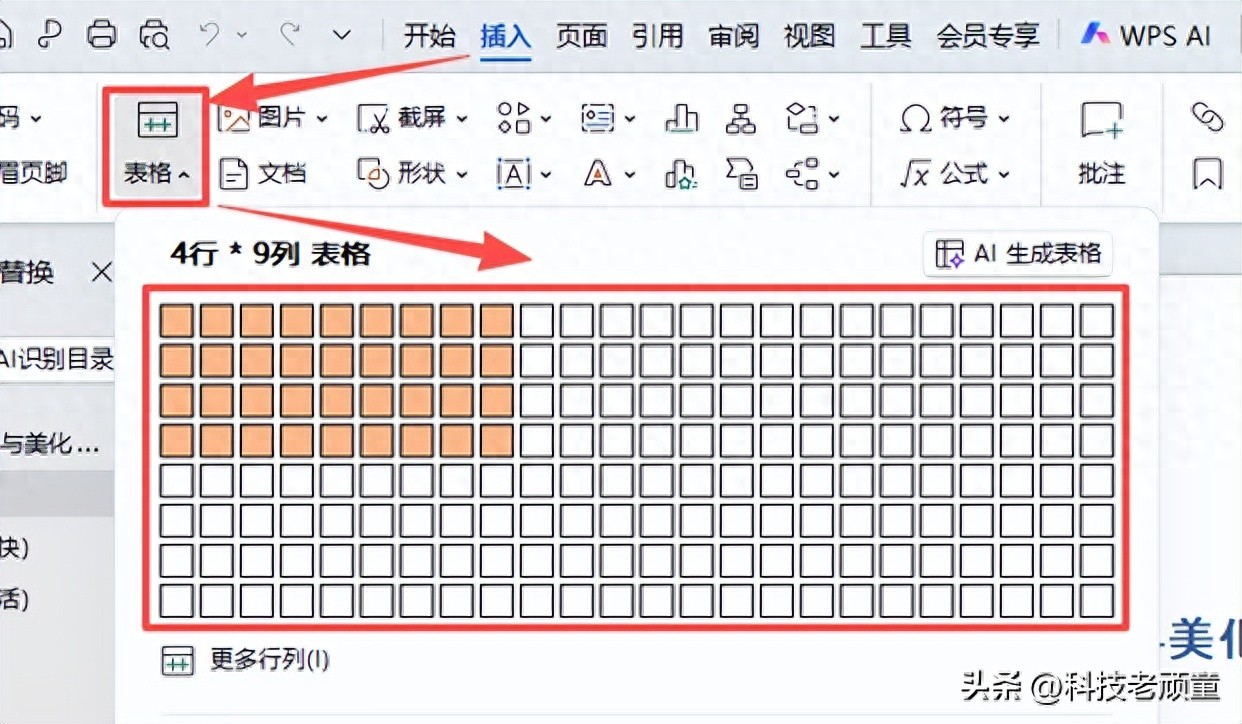Click the WordArt letter A icon
The height and width of the screenshot is (724, 1242).
point(598,175)
